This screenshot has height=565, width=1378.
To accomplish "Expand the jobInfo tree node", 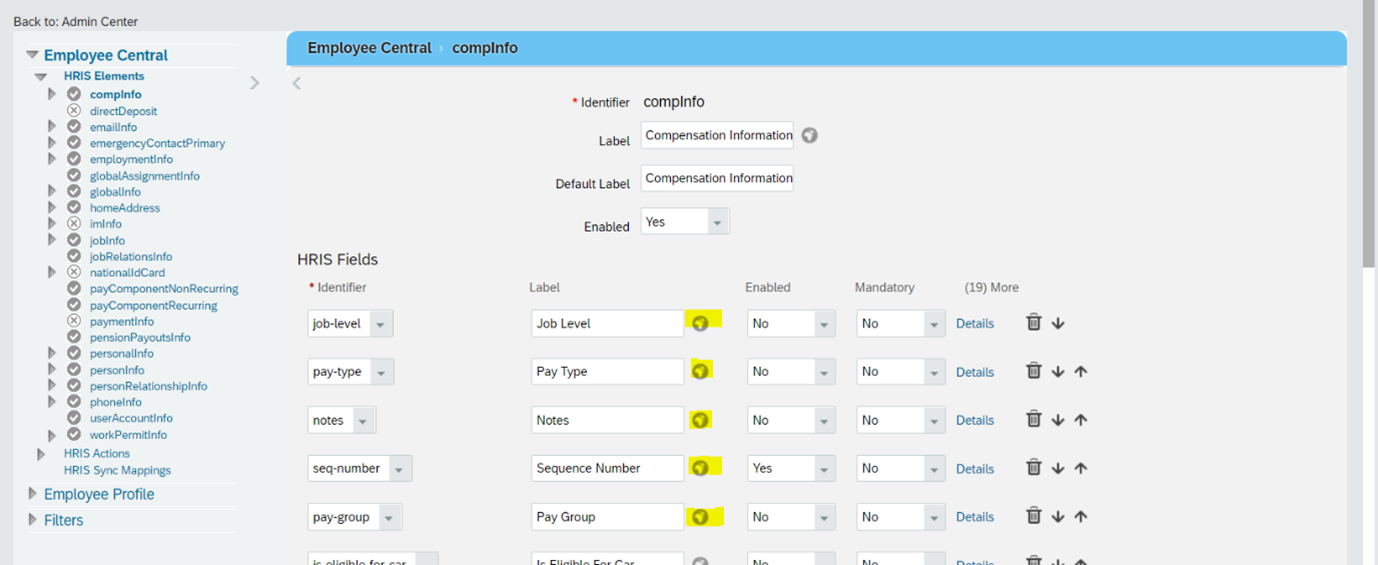I will click(52, 240).
